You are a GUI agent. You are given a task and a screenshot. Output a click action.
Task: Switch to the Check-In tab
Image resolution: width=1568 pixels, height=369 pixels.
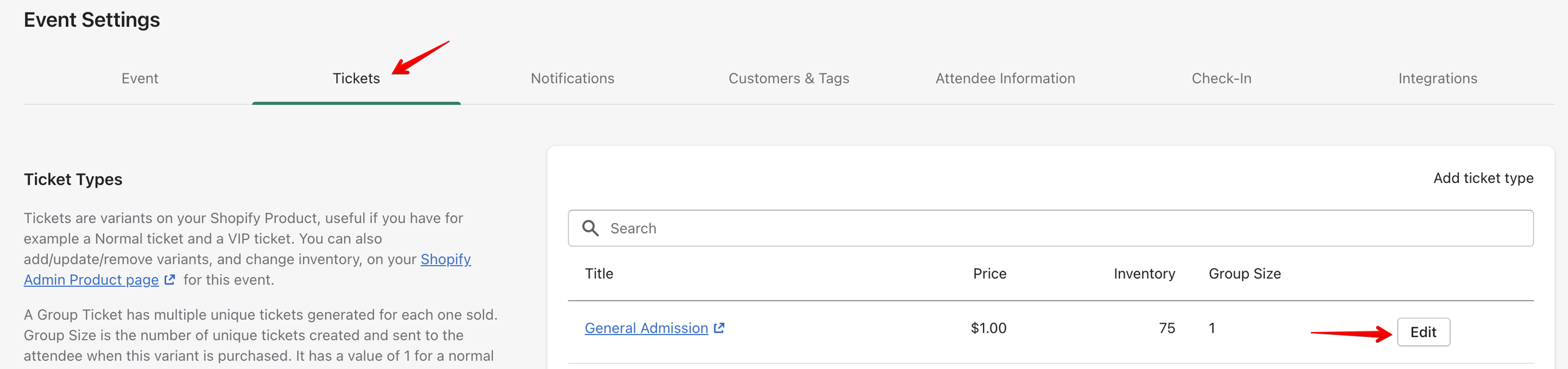coord(1221,78)
